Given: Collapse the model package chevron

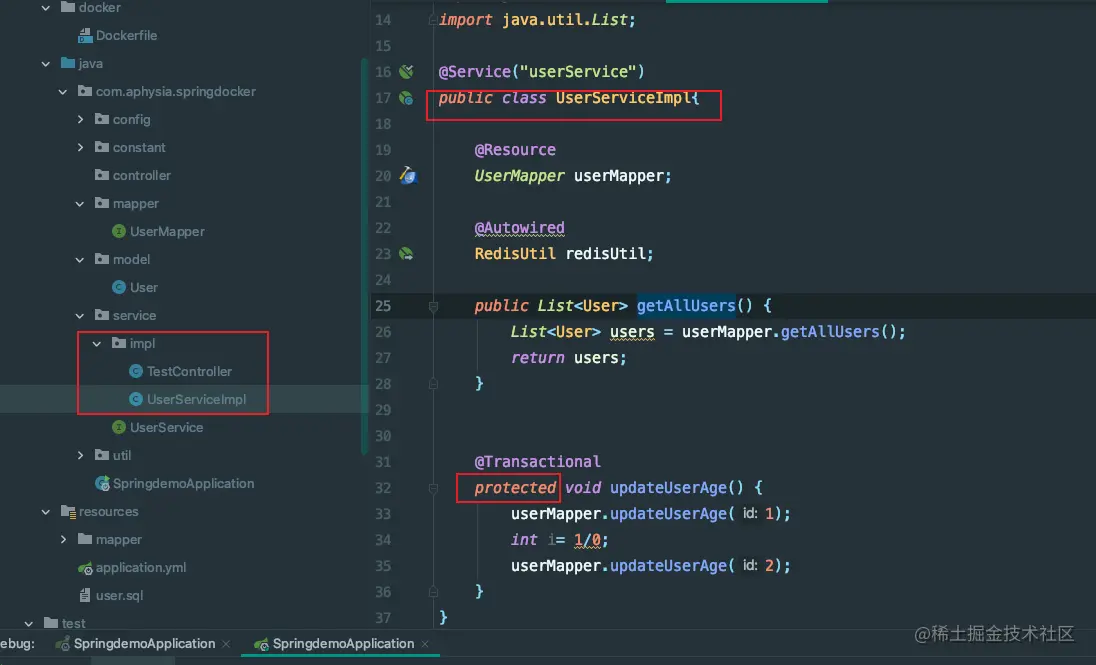Looking at the screenshot, I should [x=80, y=259].
